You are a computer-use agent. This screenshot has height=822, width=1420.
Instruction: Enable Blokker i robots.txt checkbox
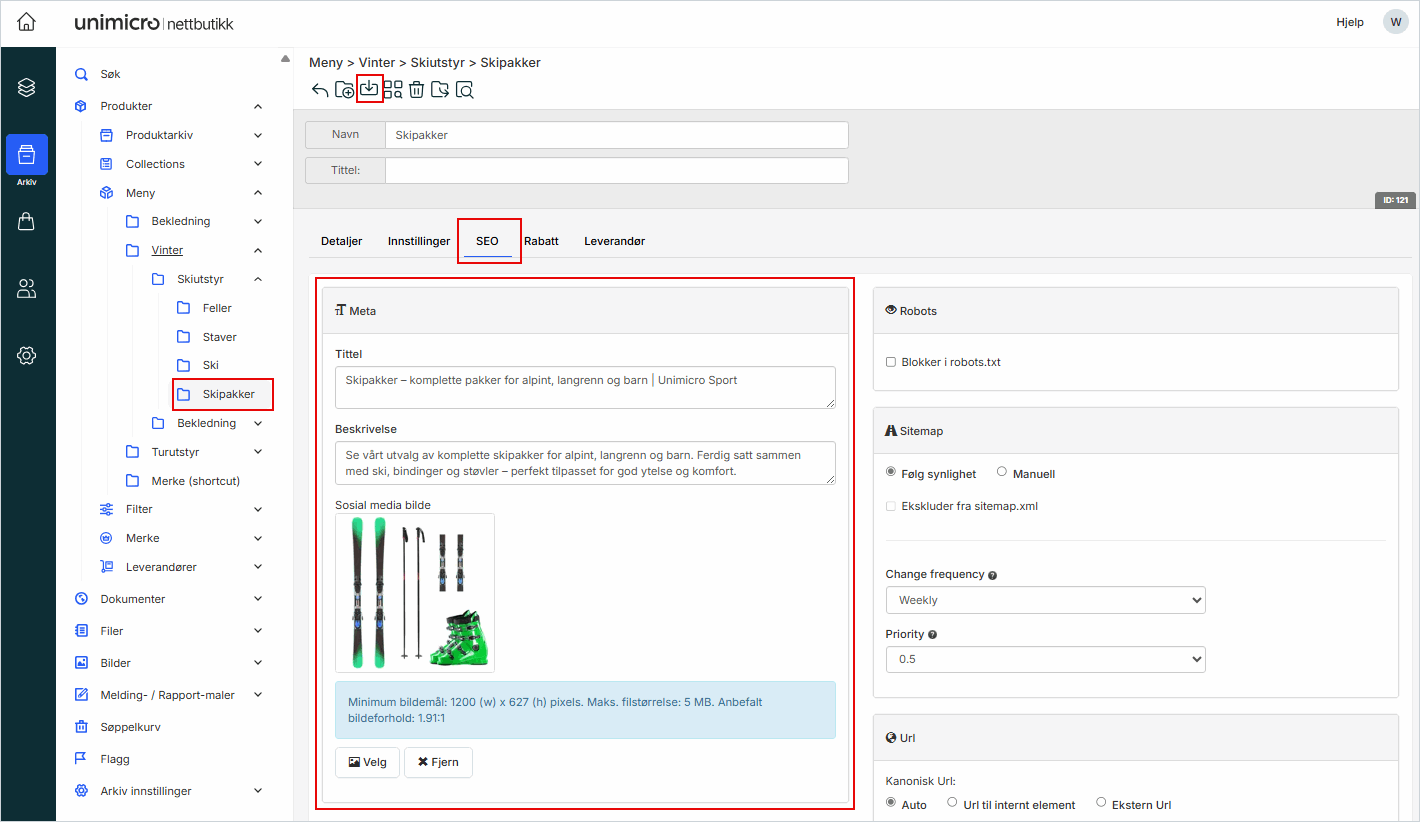(x=891, y=362)
